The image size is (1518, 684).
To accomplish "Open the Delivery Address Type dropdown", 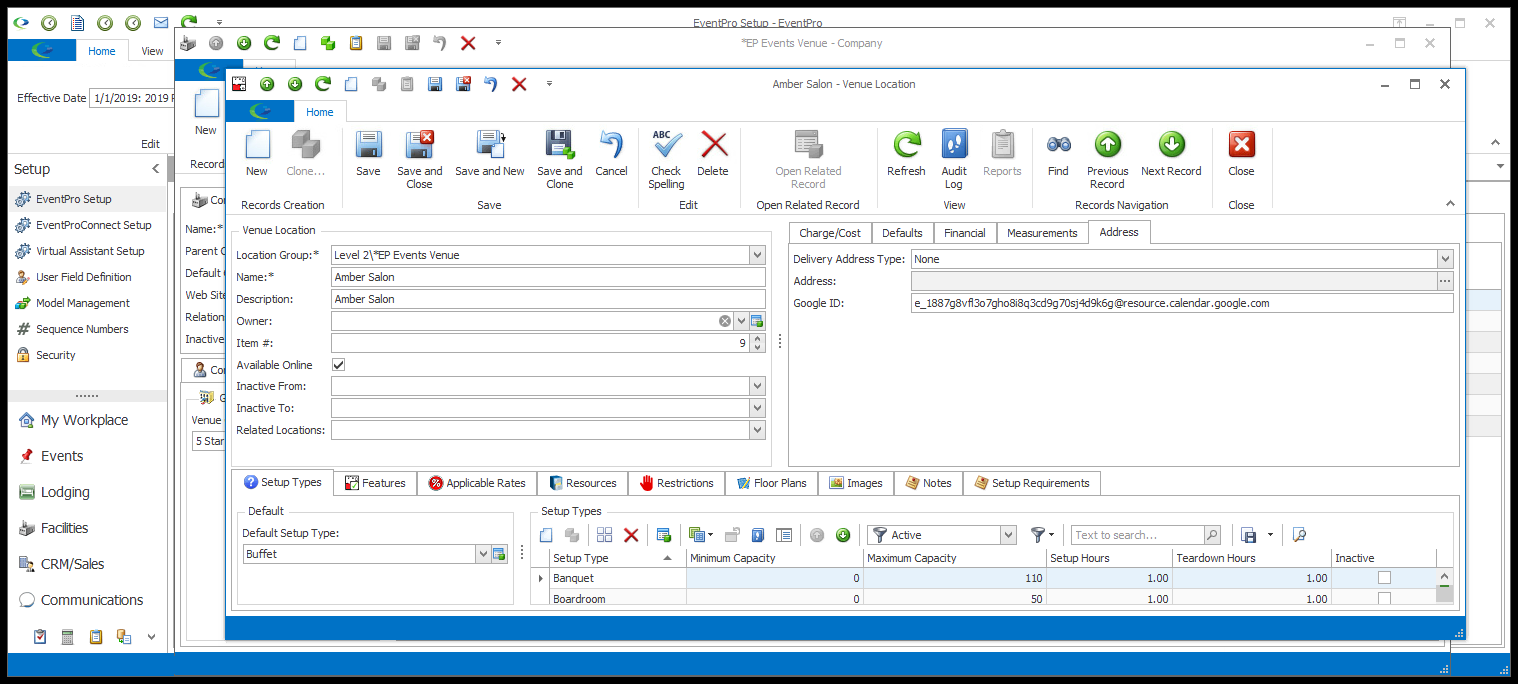I will 1445,259.
